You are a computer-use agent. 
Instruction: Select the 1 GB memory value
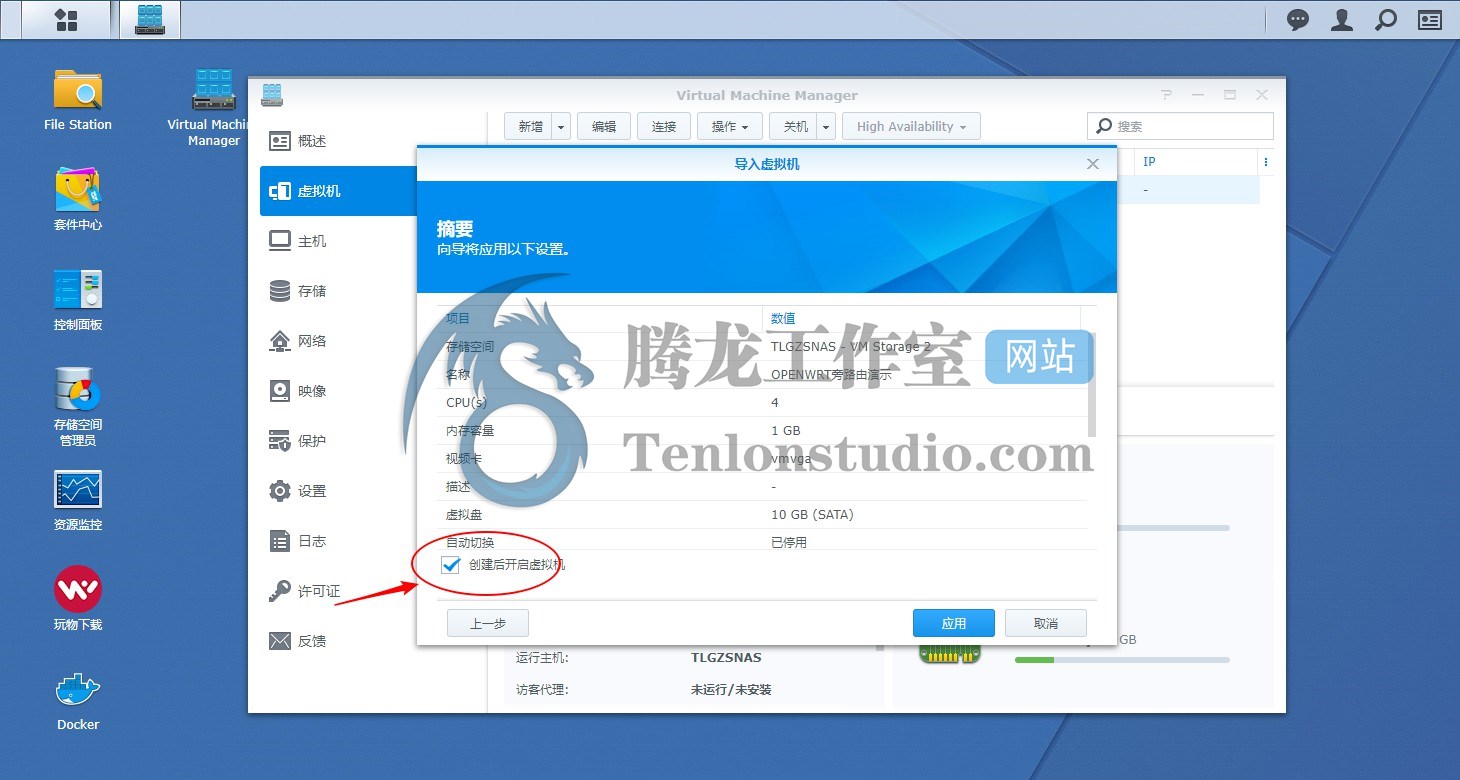786,430
